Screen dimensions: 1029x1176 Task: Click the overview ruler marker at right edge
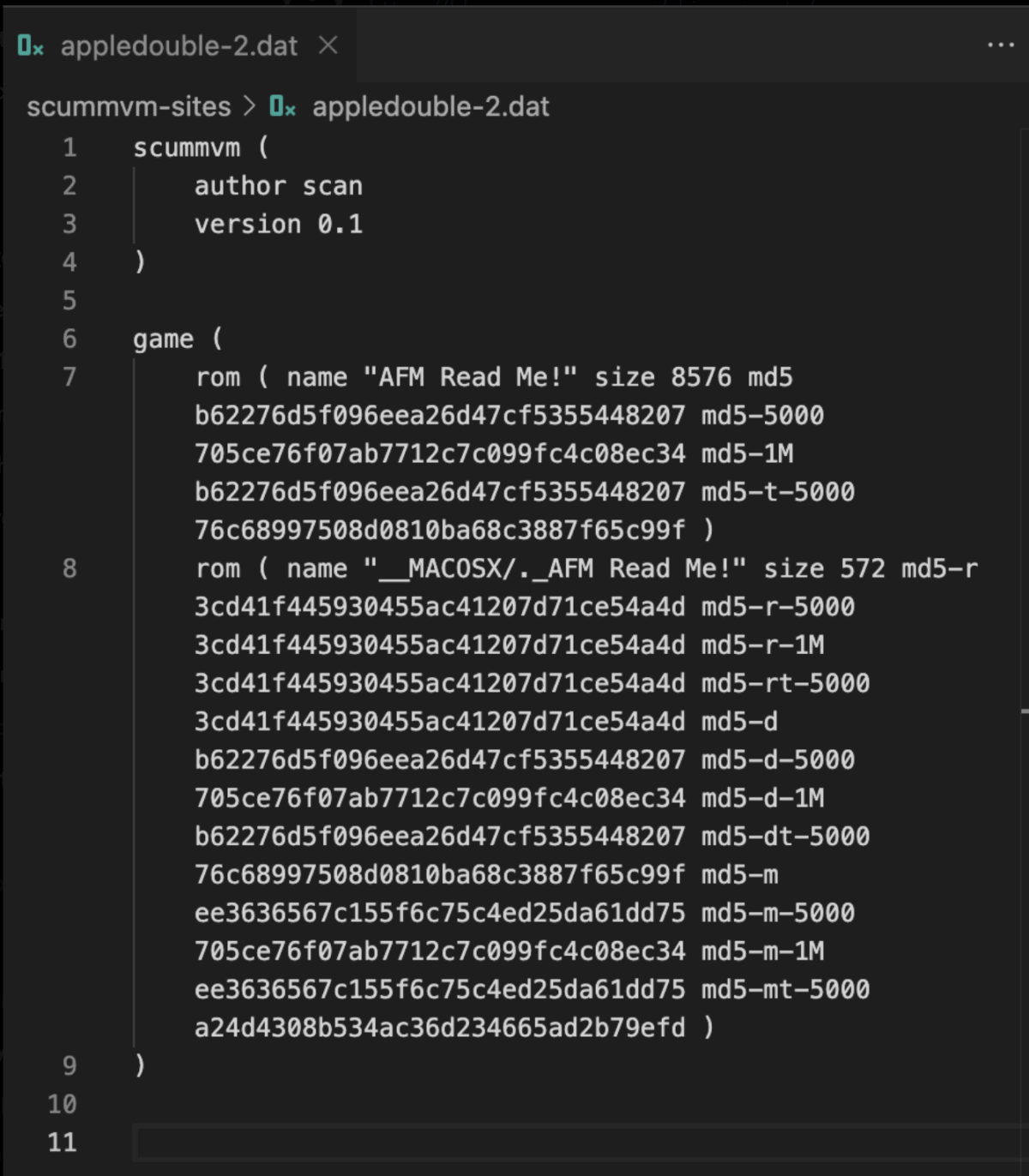pos(1024,711)
